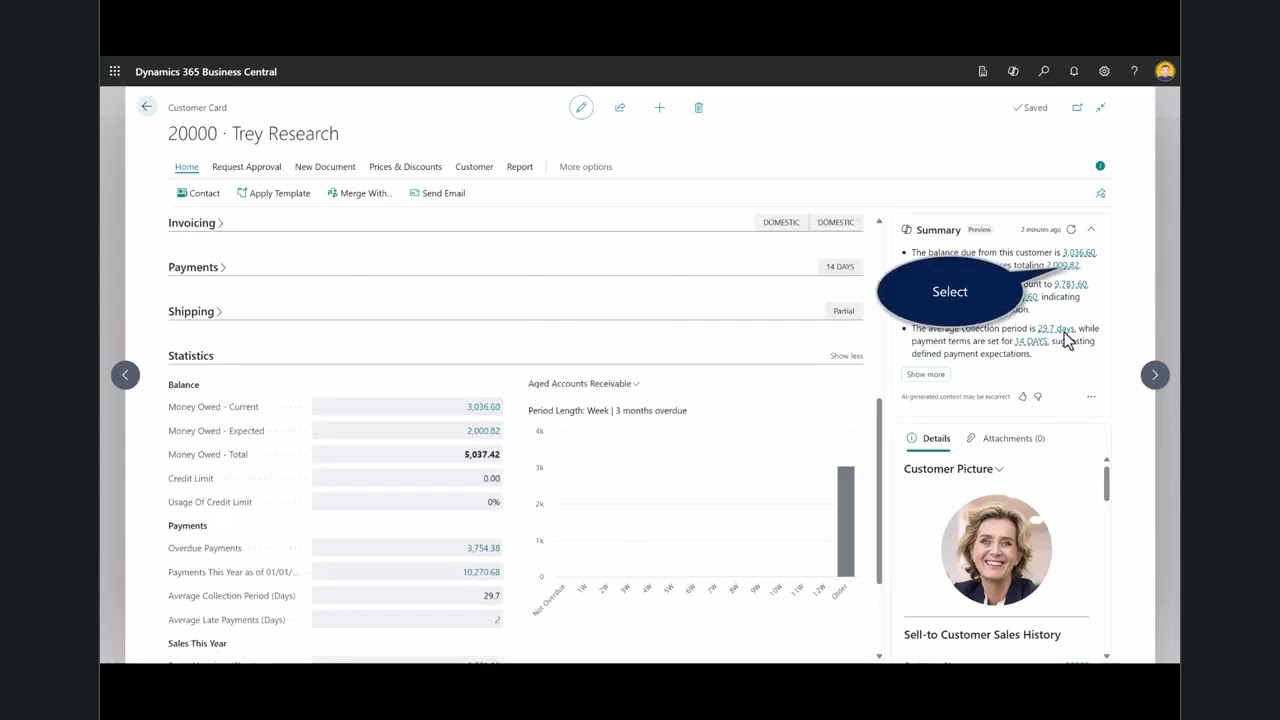Open the user account avatar
Screen dimensions: 1280x720
[x=1165, y=72]
